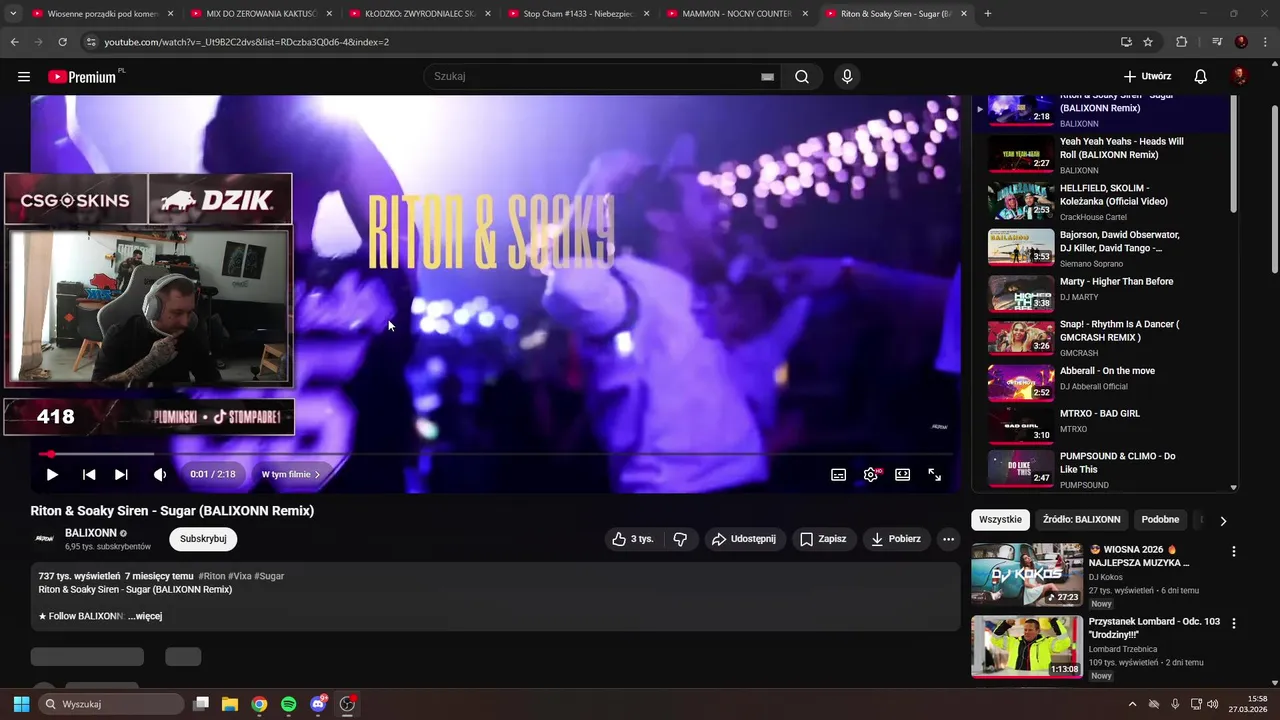Skip to the next video in the playlist
This screenshot has width=1280, height=720.
point(121,475)
